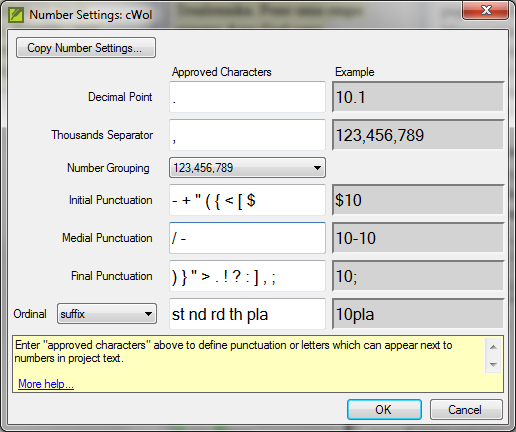The height and width of the screenshot is (432, 516).
Task: Click the Medial Punctuation input field
Action: click(247, 238)
